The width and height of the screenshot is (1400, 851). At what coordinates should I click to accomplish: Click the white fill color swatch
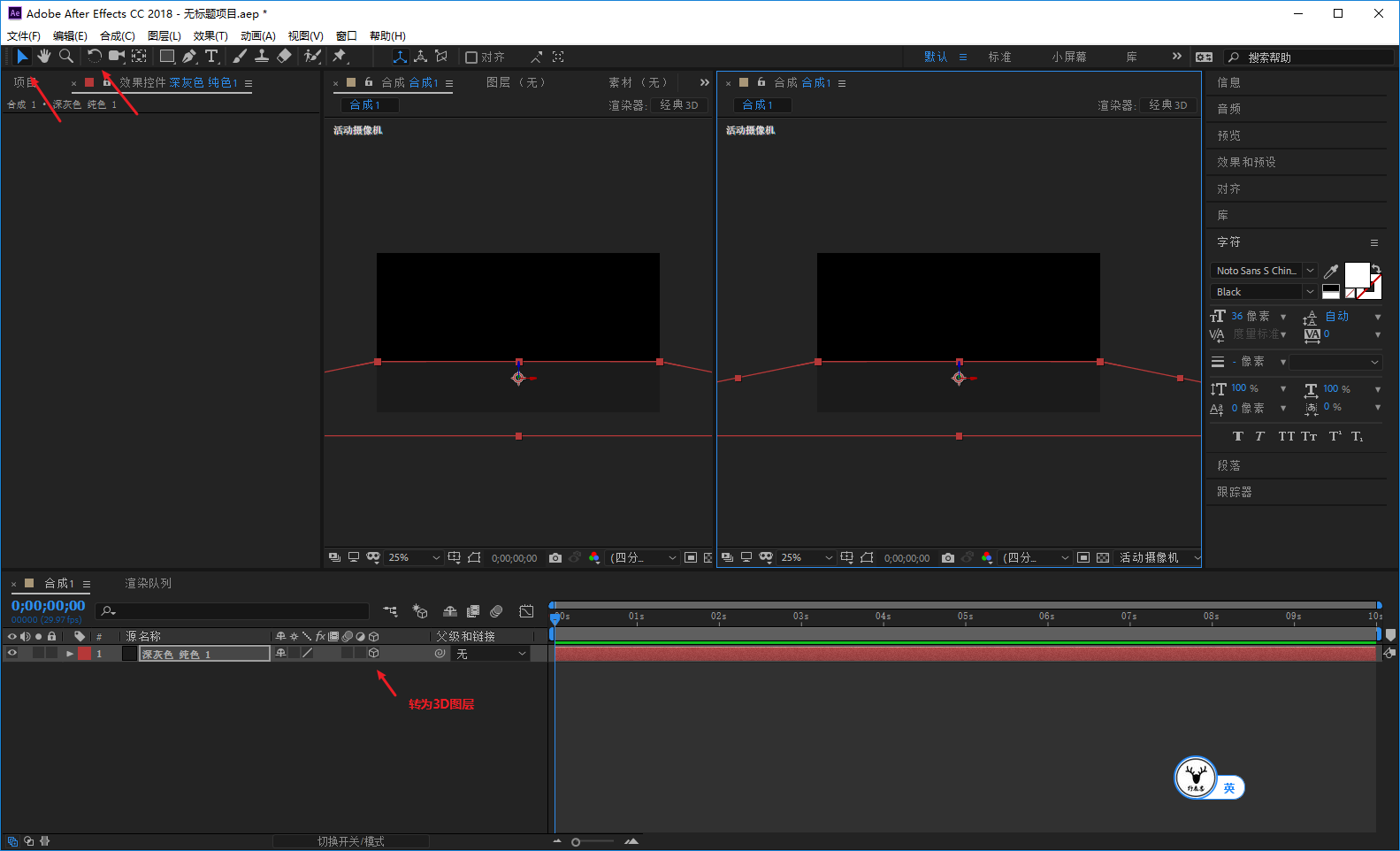pos(1357,275)
